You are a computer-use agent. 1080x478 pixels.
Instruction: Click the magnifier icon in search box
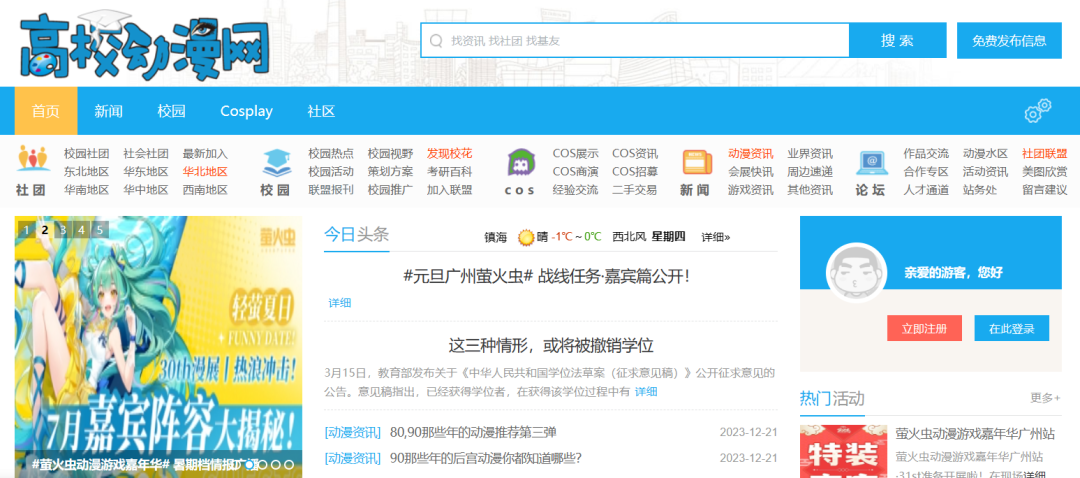click(x=436, y=41)
